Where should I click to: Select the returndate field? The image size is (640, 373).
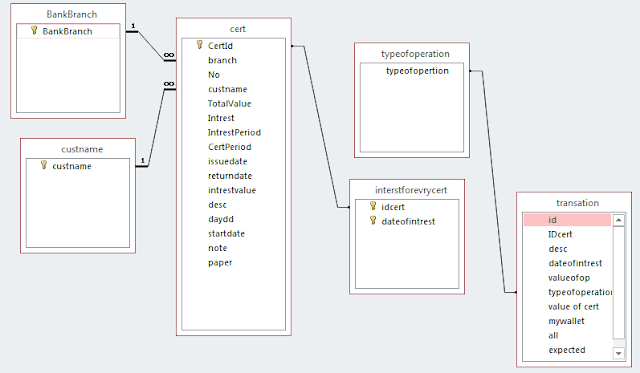230,176
